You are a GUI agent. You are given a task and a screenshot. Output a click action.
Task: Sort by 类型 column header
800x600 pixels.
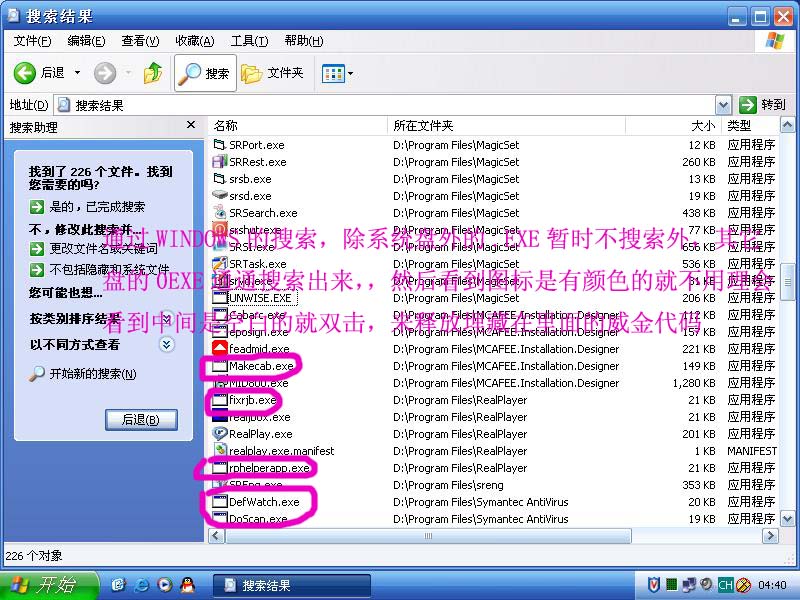[x=750, y=126]
